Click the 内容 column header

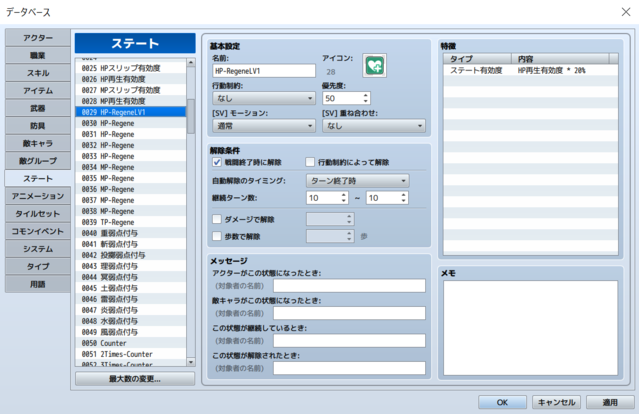(560, 59)
